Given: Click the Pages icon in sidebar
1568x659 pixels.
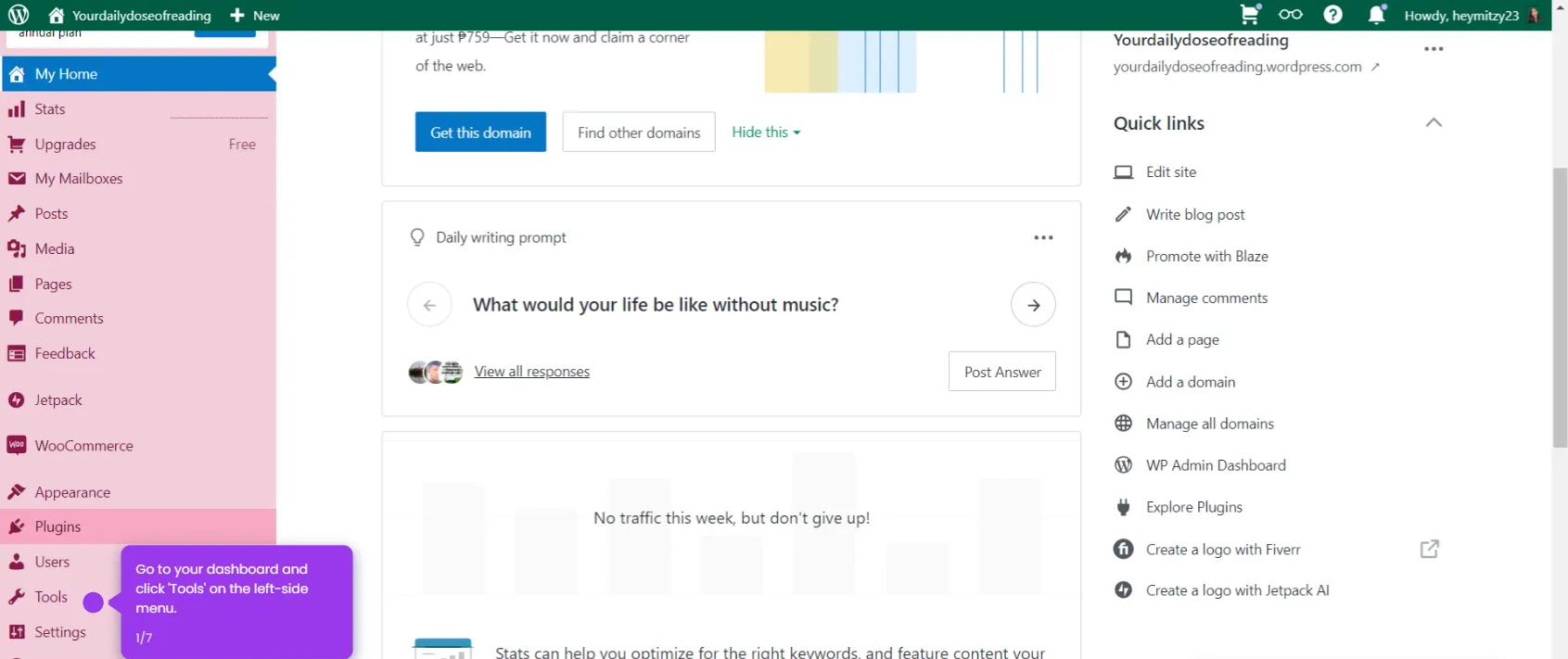Looking at the screenshot, I should 17,284.
